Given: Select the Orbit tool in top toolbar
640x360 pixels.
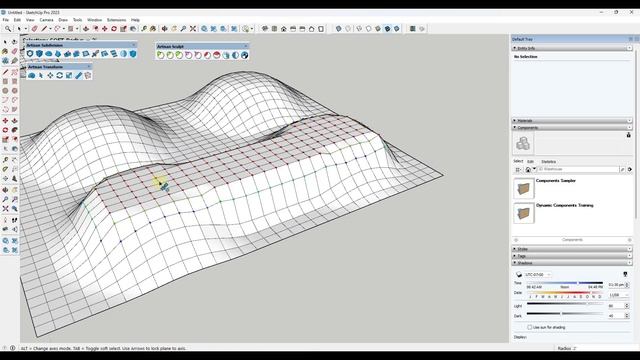Looking at the screenshot, I should (x=164, y=29).
